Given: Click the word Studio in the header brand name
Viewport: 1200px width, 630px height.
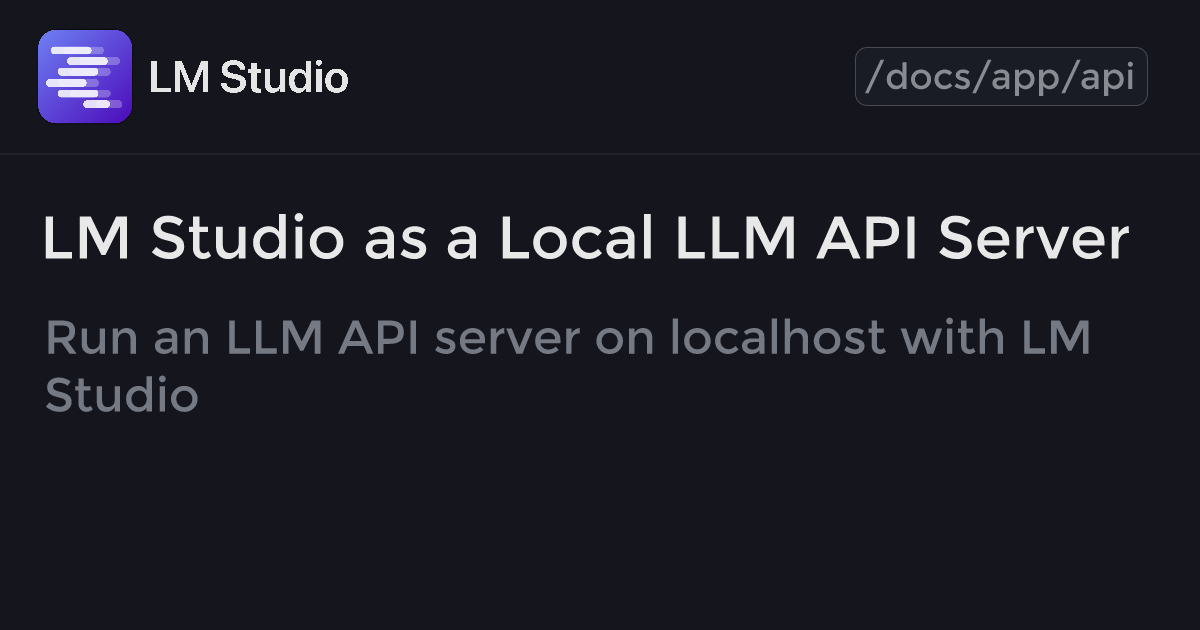Looking at the screenshot, I should (x=284, y=77).
